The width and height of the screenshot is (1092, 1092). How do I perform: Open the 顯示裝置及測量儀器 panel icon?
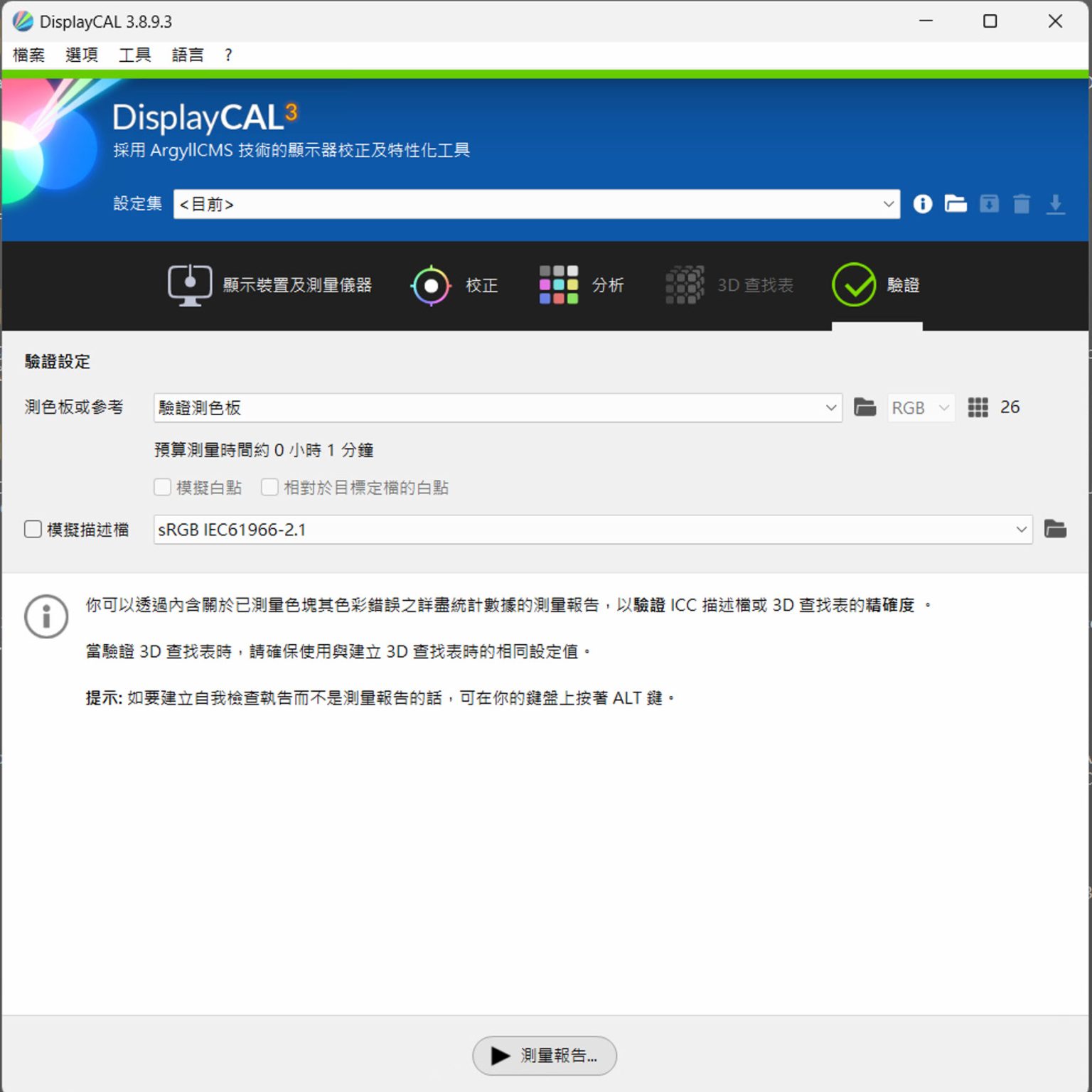[189, 284]
